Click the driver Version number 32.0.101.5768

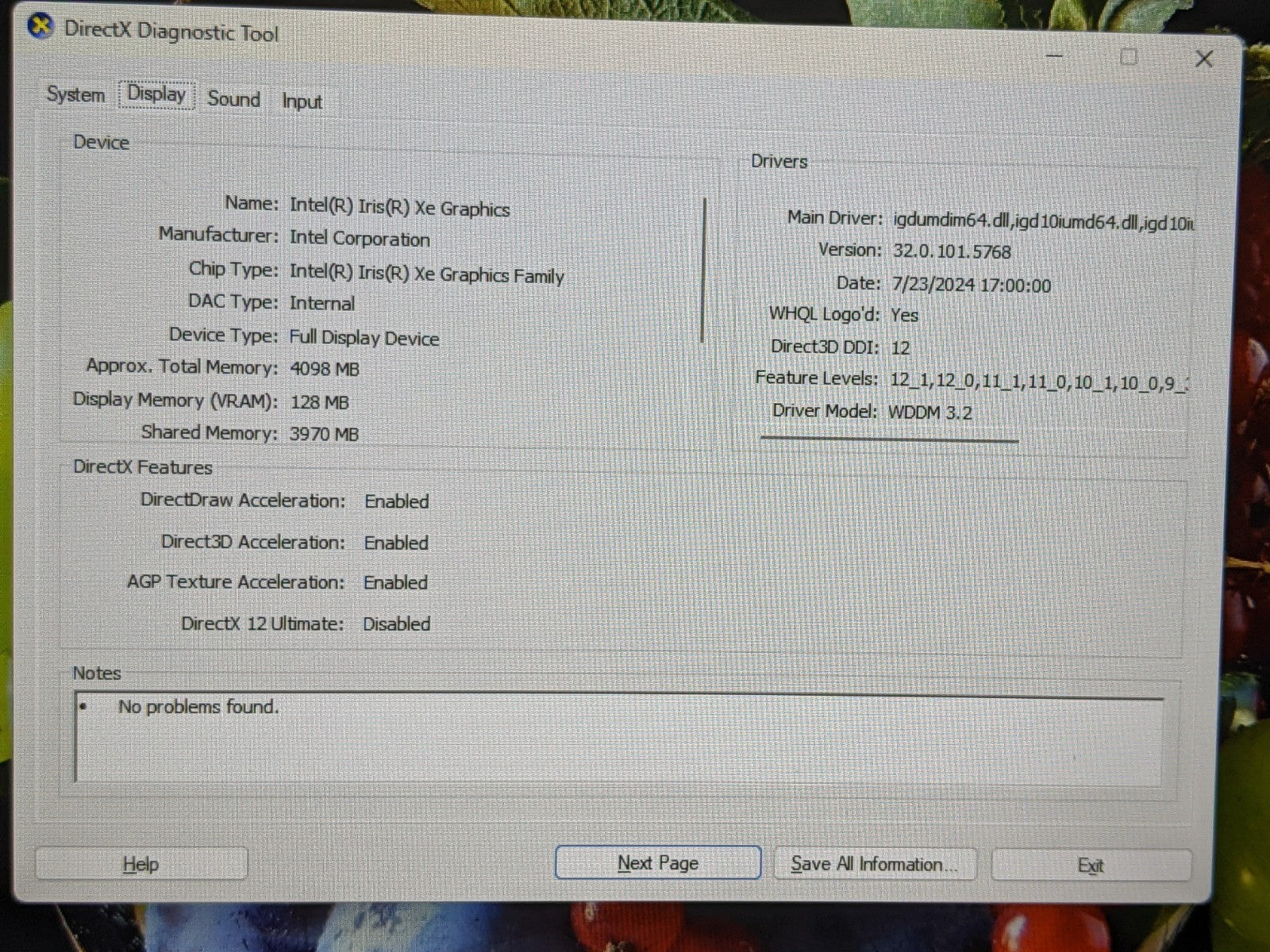[952, 252]
